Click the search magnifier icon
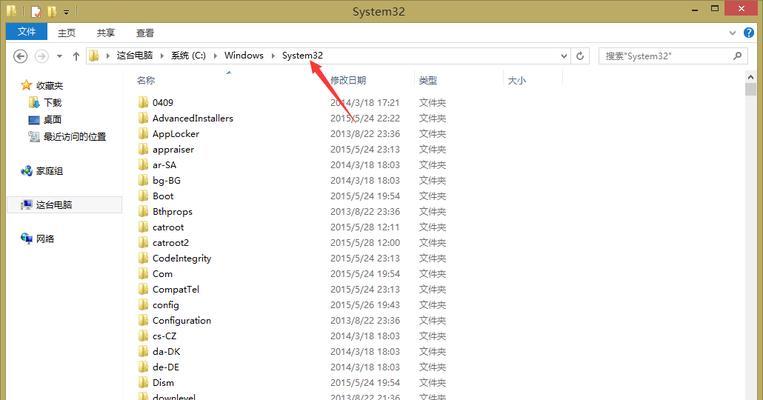The width and height of the screenshot is (763, 400). 738,56
